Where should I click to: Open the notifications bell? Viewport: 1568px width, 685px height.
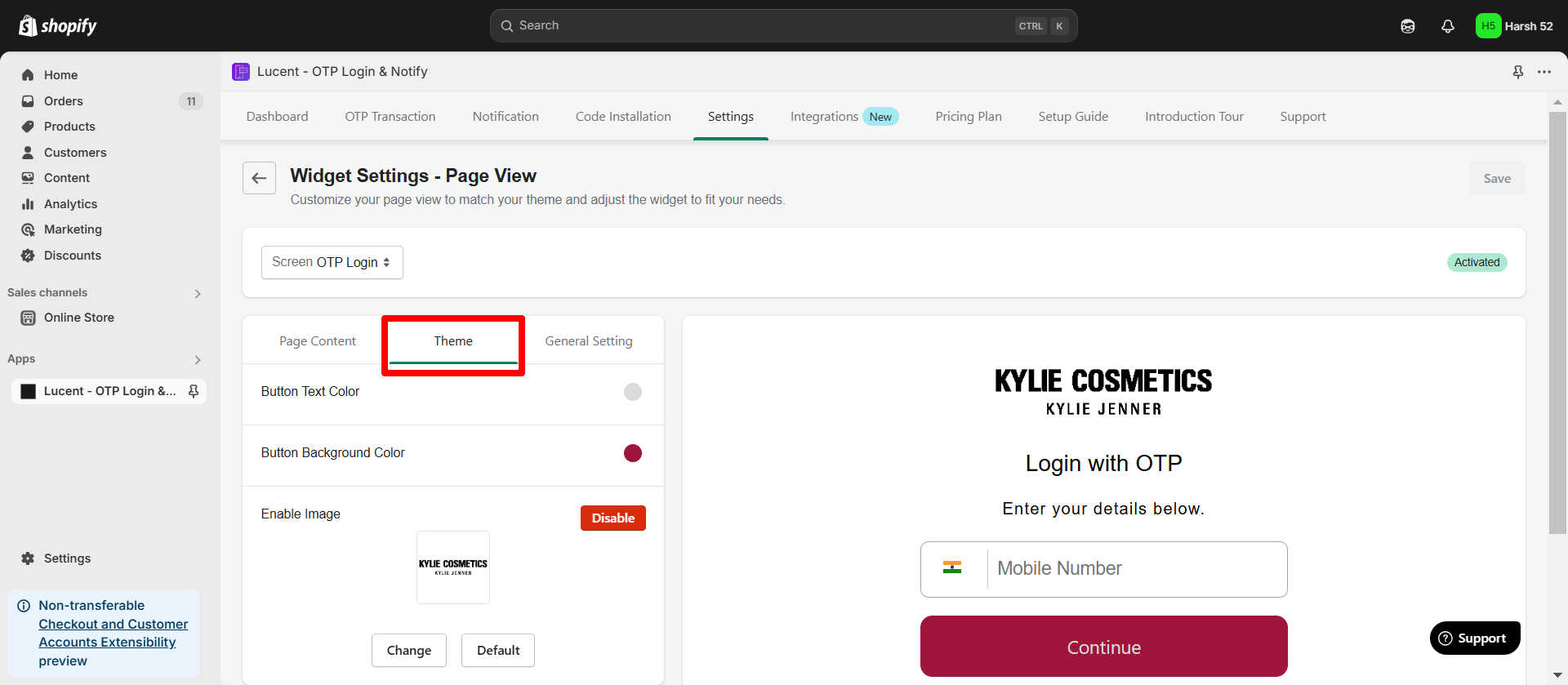(1448, 26)
